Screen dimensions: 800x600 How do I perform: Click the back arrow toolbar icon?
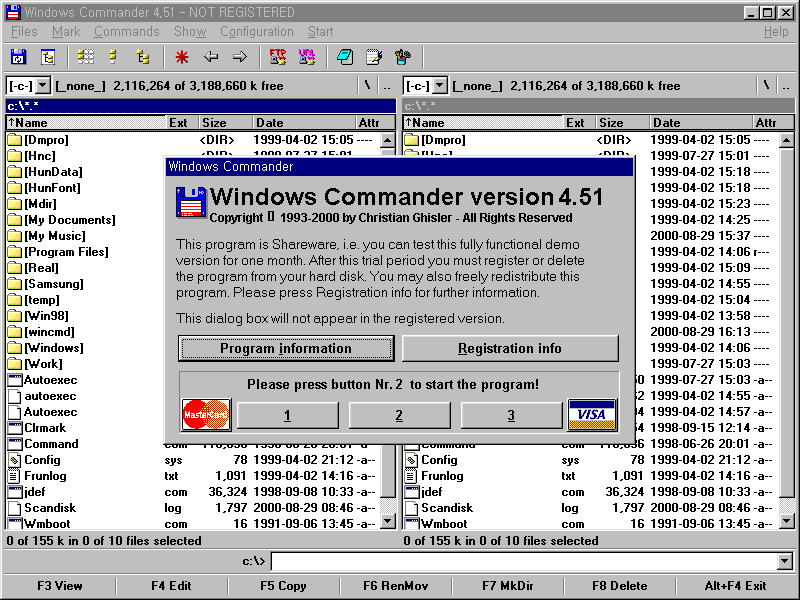(x=211, y=57)
